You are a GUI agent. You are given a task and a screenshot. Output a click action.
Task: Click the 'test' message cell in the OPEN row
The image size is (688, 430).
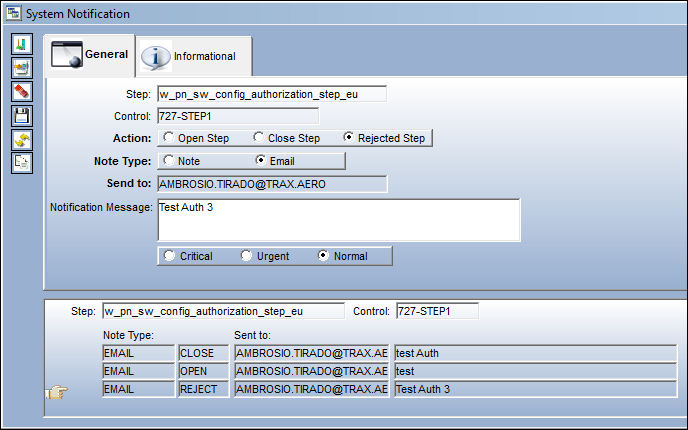coord(536,371)
